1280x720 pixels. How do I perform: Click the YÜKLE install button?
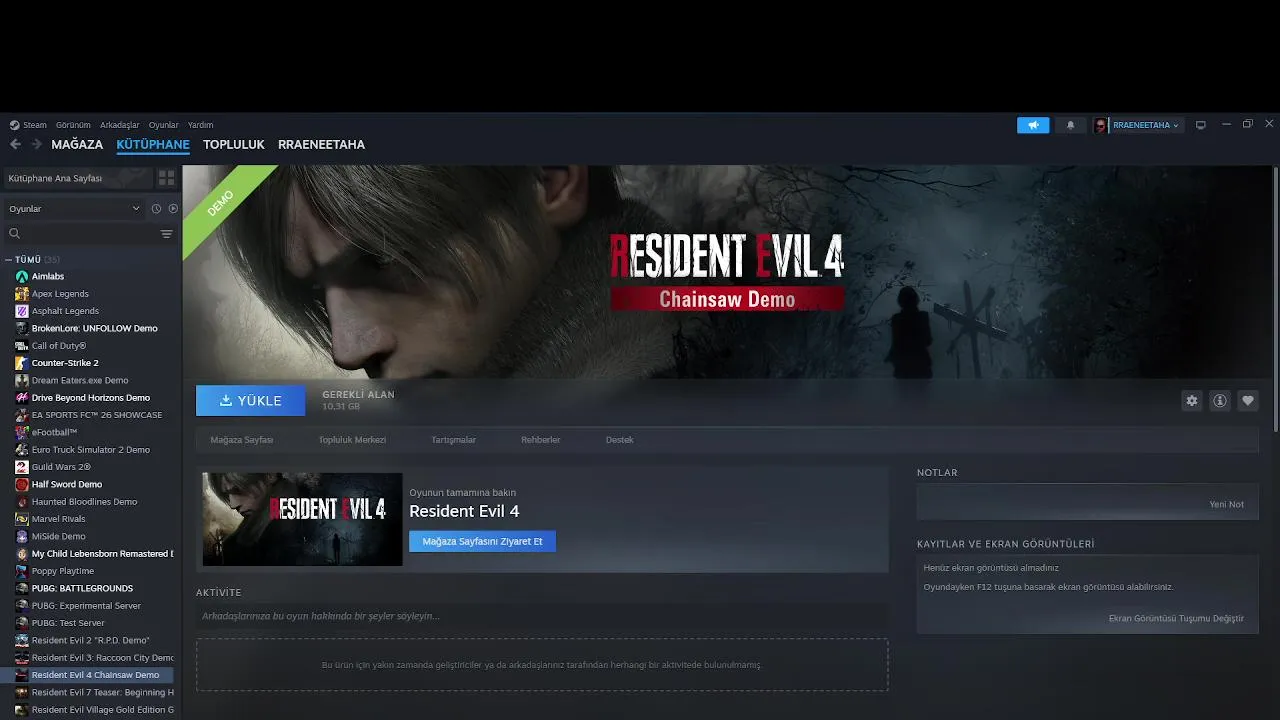coord(251,400)
